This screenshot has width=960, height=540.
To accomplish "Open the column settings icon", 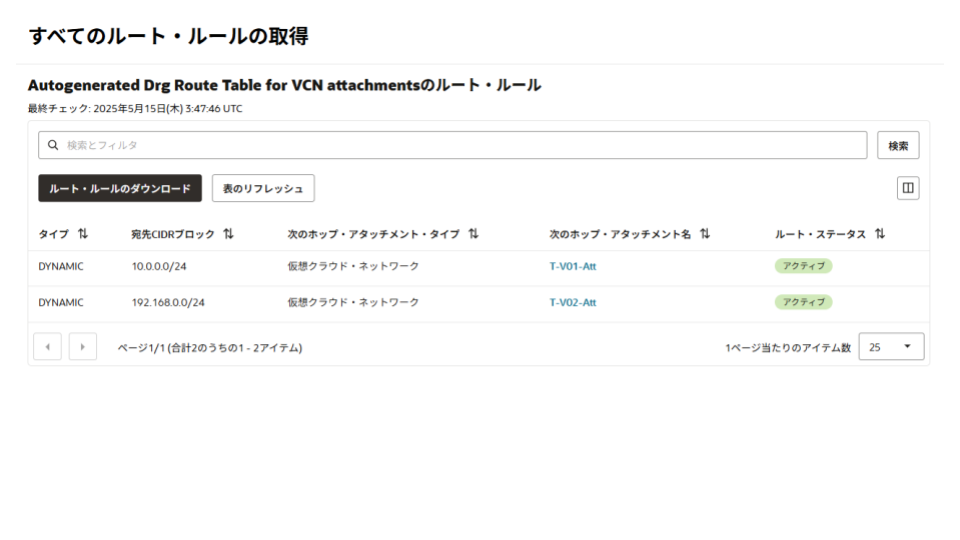I will click(908, 188).
